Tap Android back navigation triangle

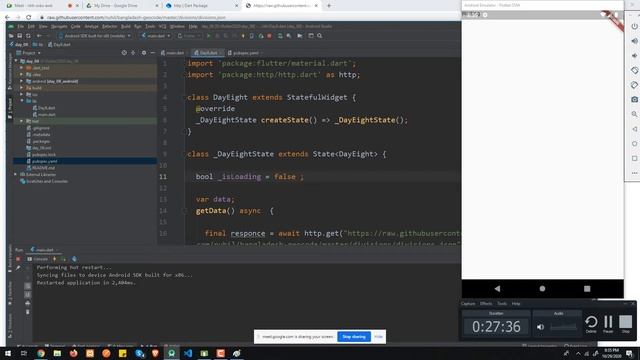(497, 289)
